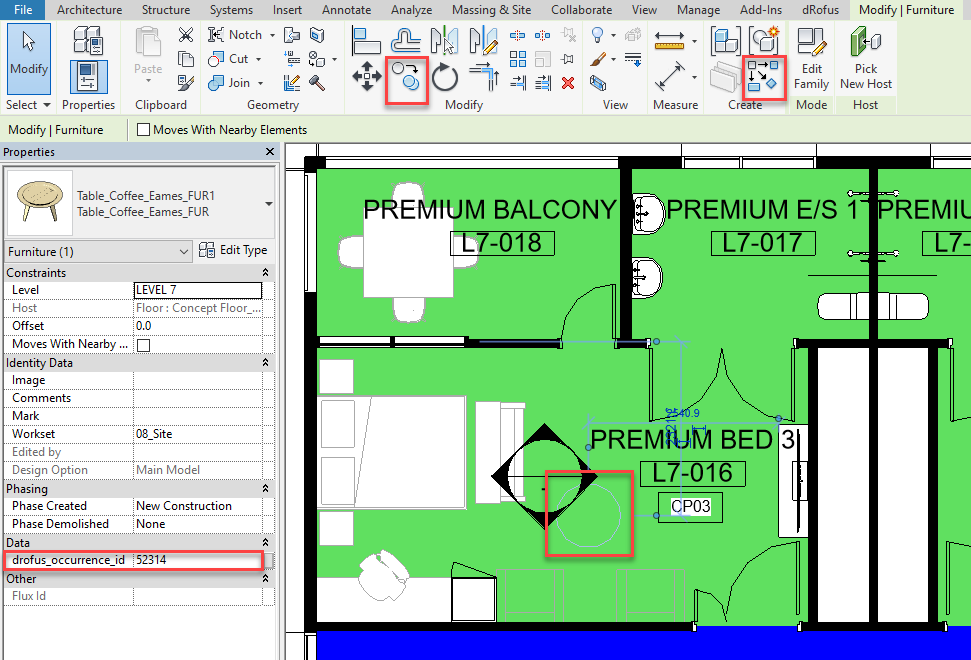
Task: Collapse the Identity Data section
Action: 265,363
